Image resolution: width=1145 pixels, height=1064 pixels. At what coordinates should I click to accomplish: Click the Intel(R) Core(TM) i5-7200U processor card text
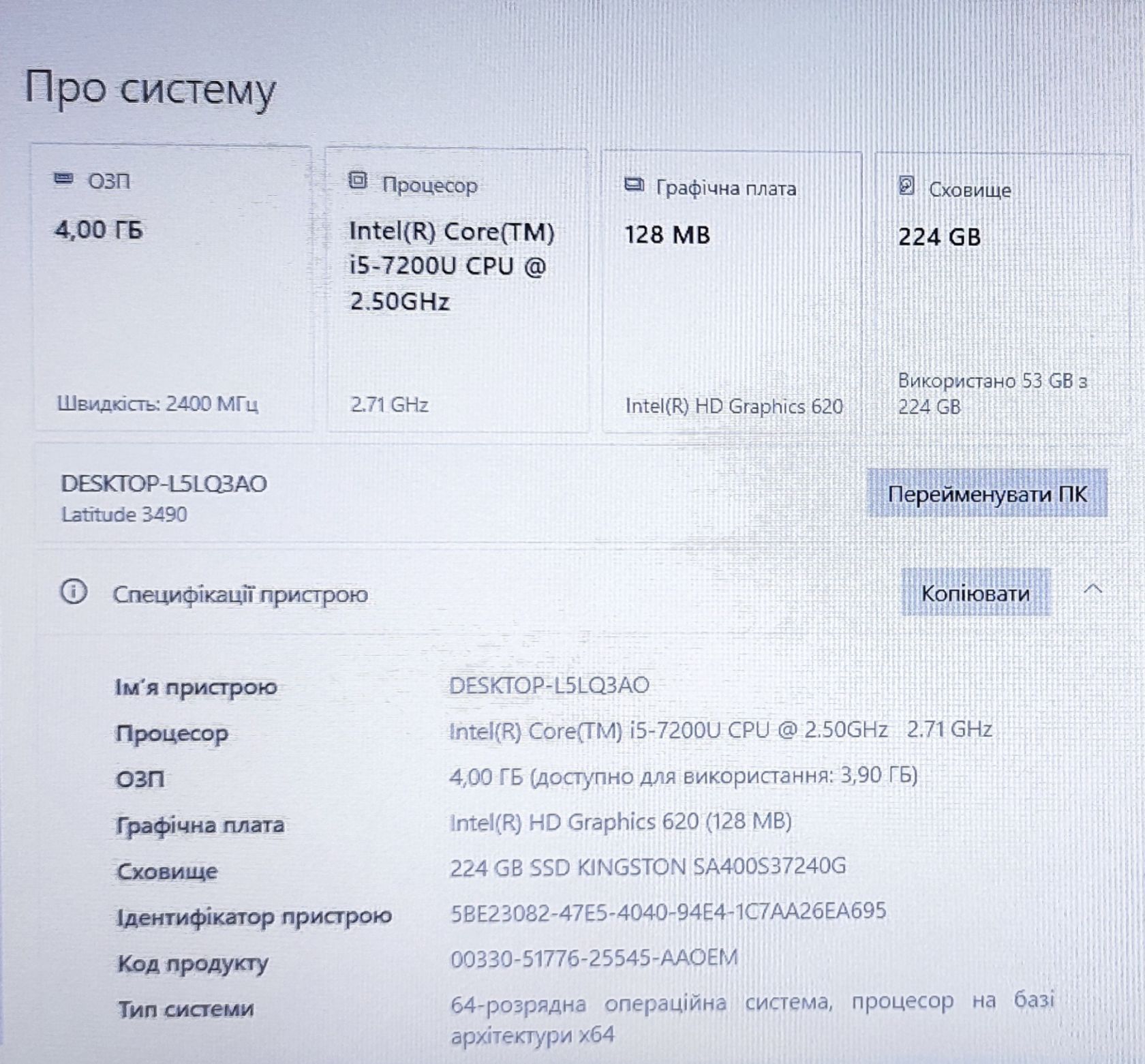tap(452, 266)
